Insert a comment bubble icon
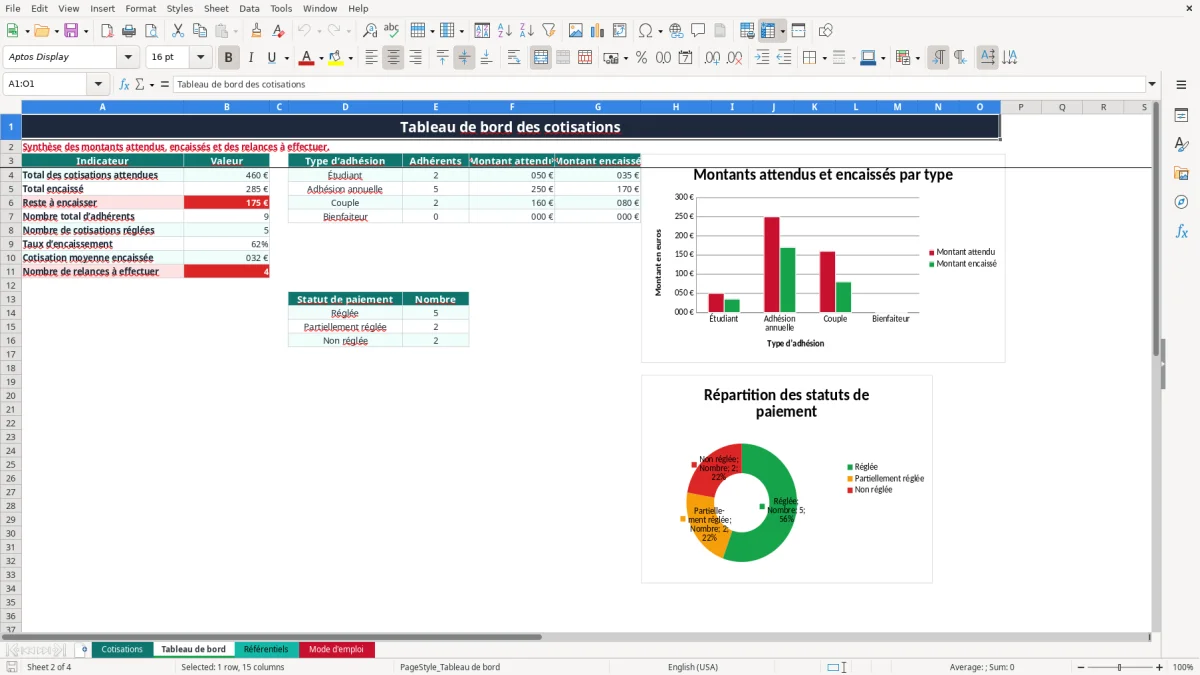The width and height of the screenshot is (1200, 675). 698,31
